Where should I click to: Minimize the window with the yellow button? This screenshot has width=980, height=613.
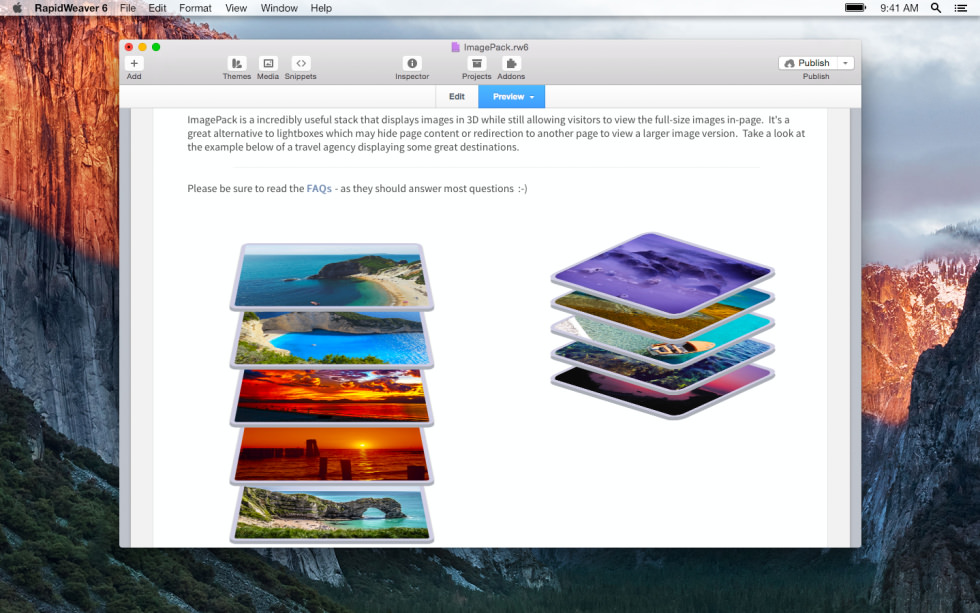142,47
